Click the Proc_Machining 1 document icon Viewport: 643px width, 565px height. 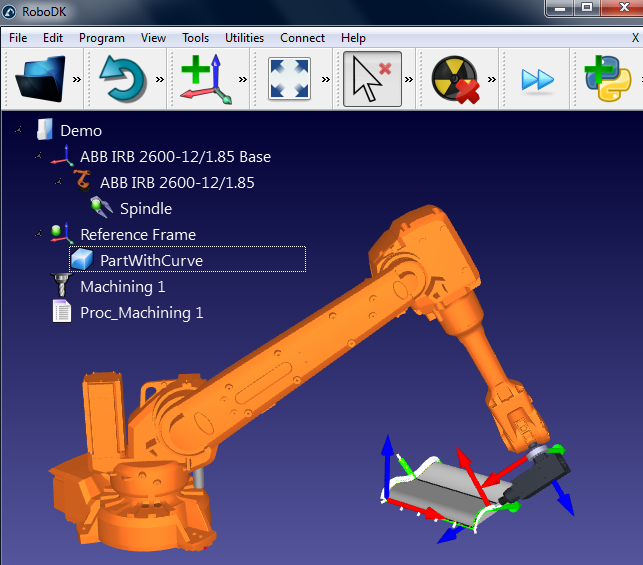pyautogui.click(x=62, y=311)
